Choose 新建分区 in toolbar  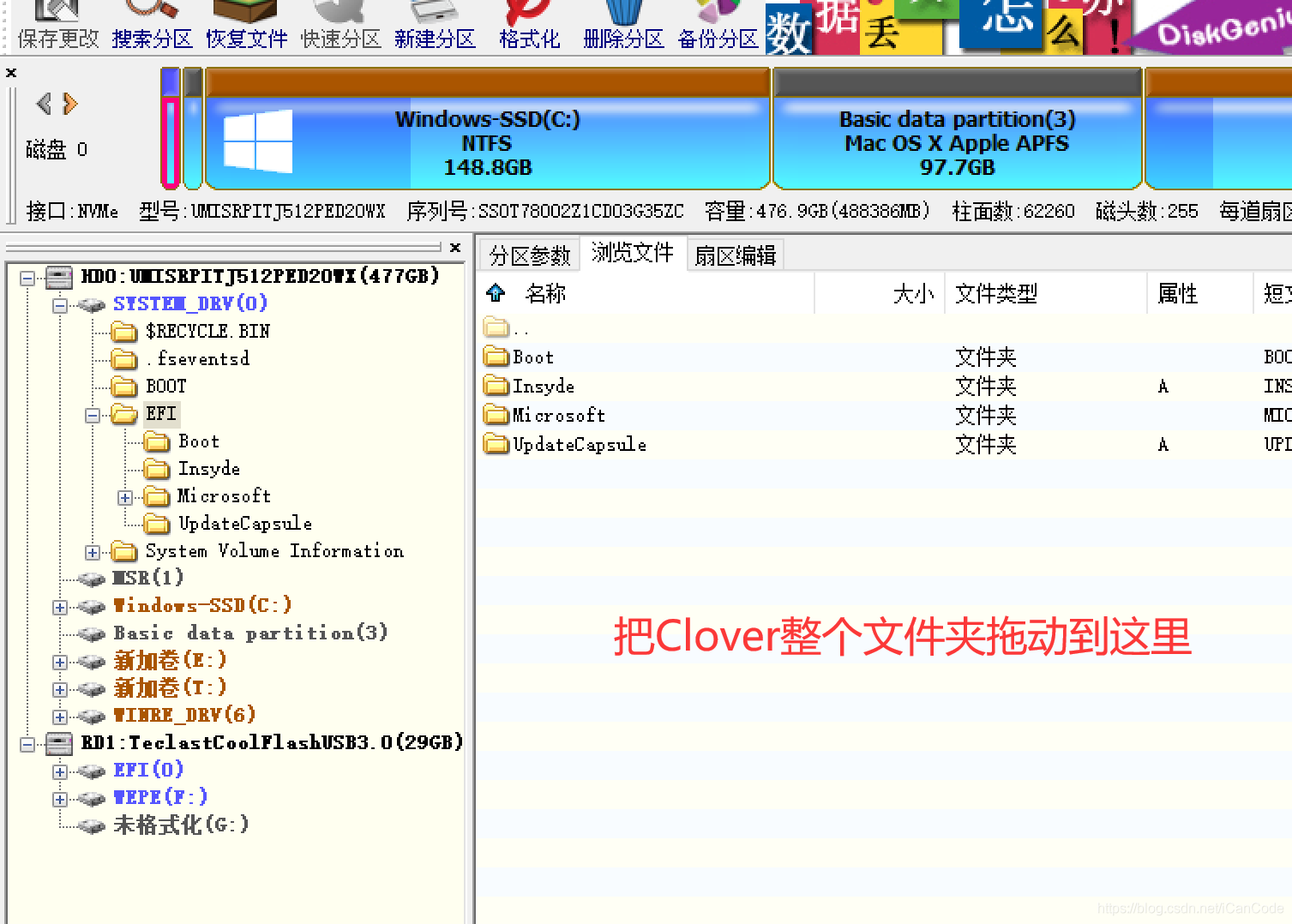pyautogui.click(x=435, y=27)
